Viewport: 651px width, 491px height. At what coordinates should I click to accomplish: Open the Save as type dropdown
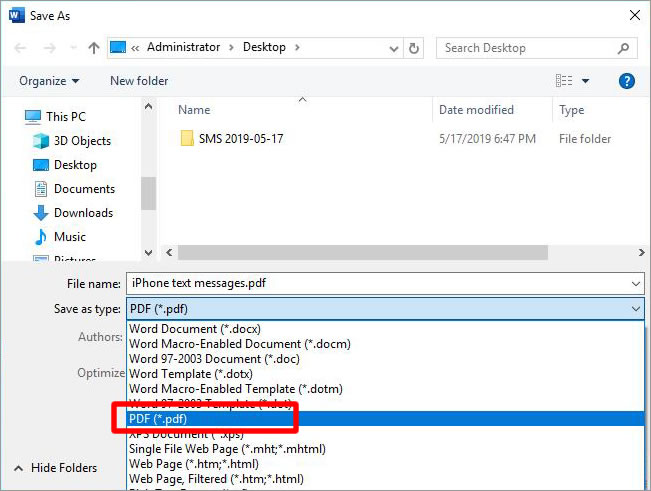click(x=384, y=310)
